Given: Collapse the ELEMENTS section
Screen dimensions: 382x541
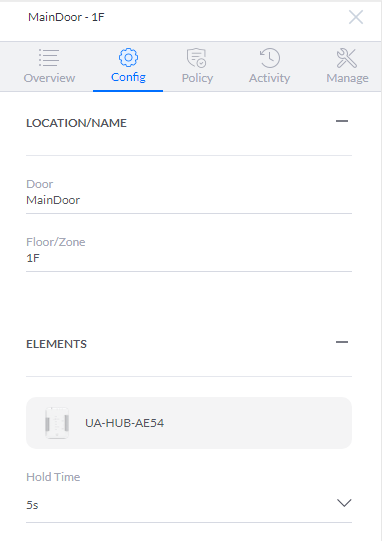Looking at the screenshot, I should tap(342, 342).
